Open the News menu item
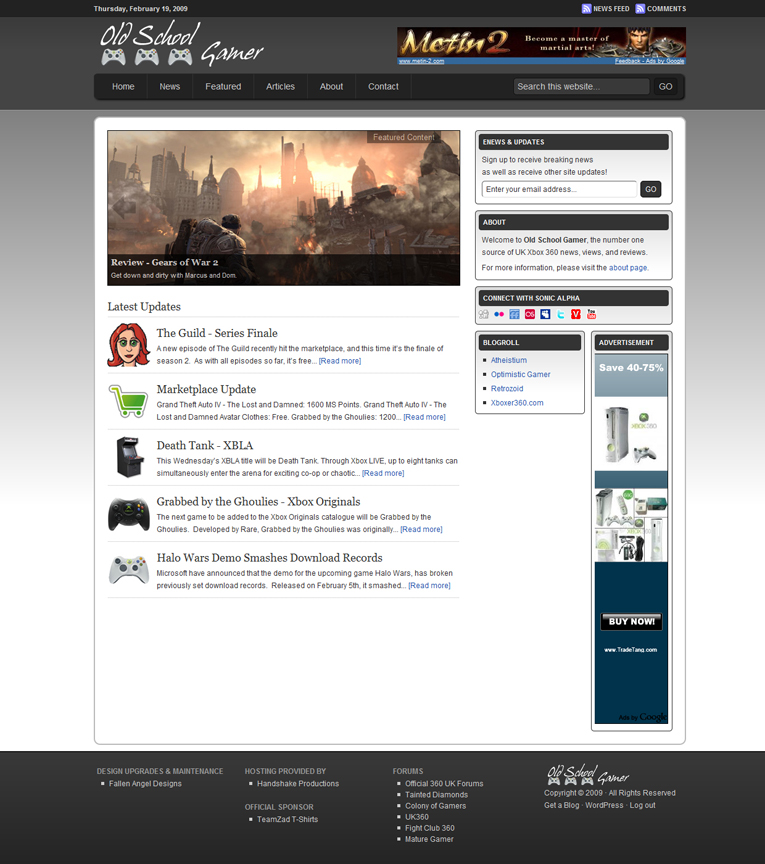The height and width of the screenshot is (864, 765). (x=170, y=87)
